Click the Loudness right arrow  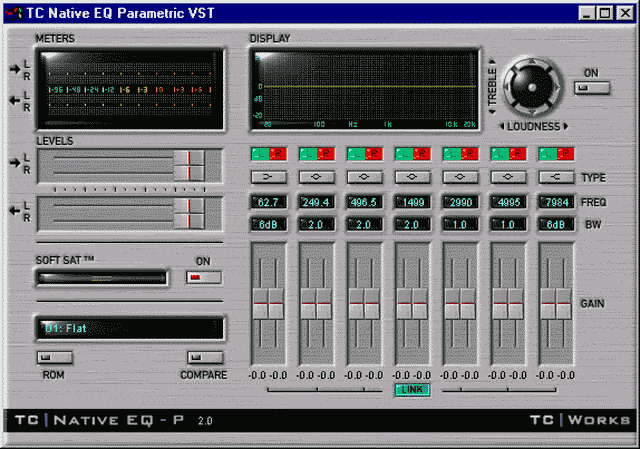566,127
